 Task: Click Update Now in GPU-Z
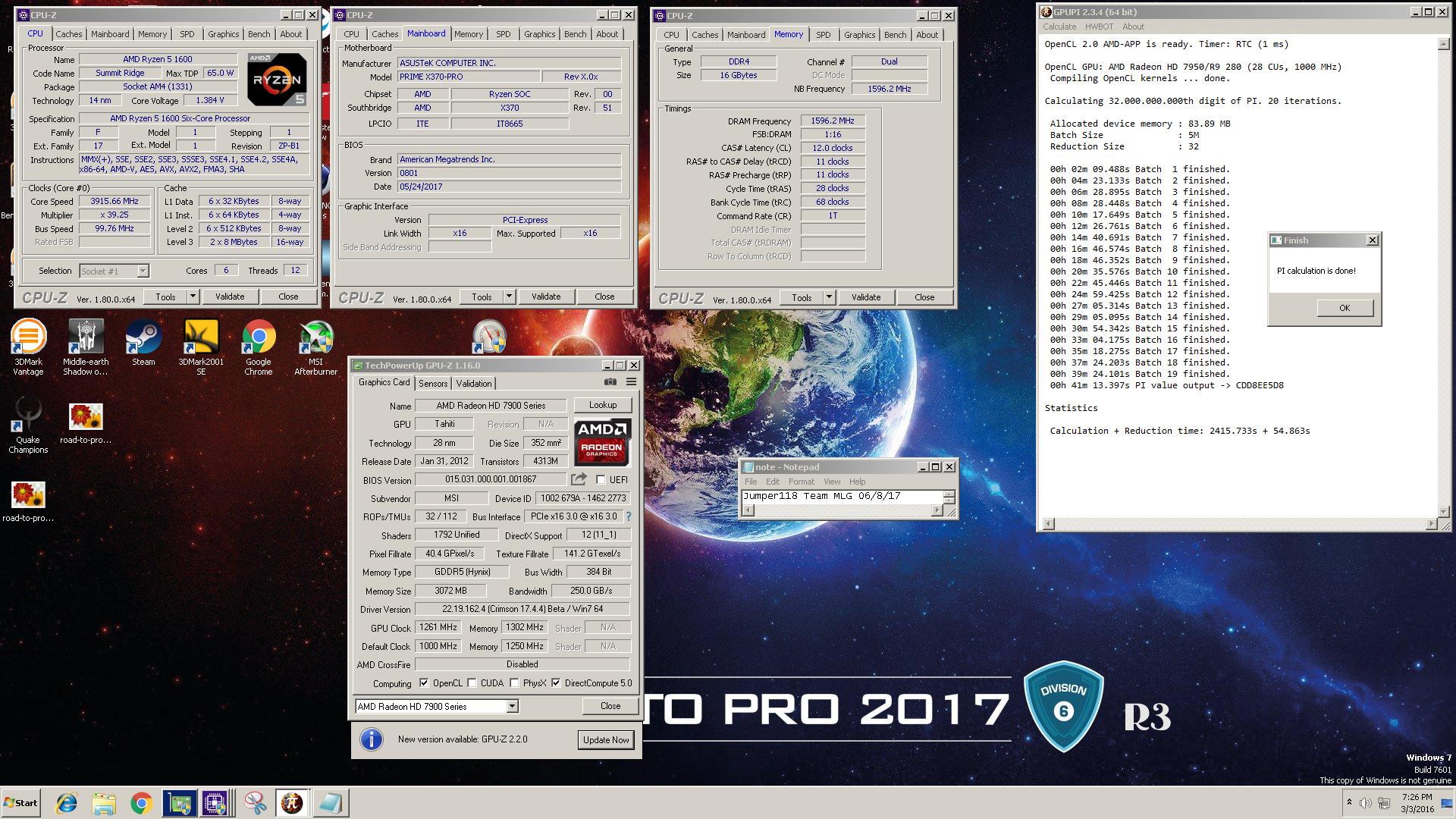pos(606,739)
